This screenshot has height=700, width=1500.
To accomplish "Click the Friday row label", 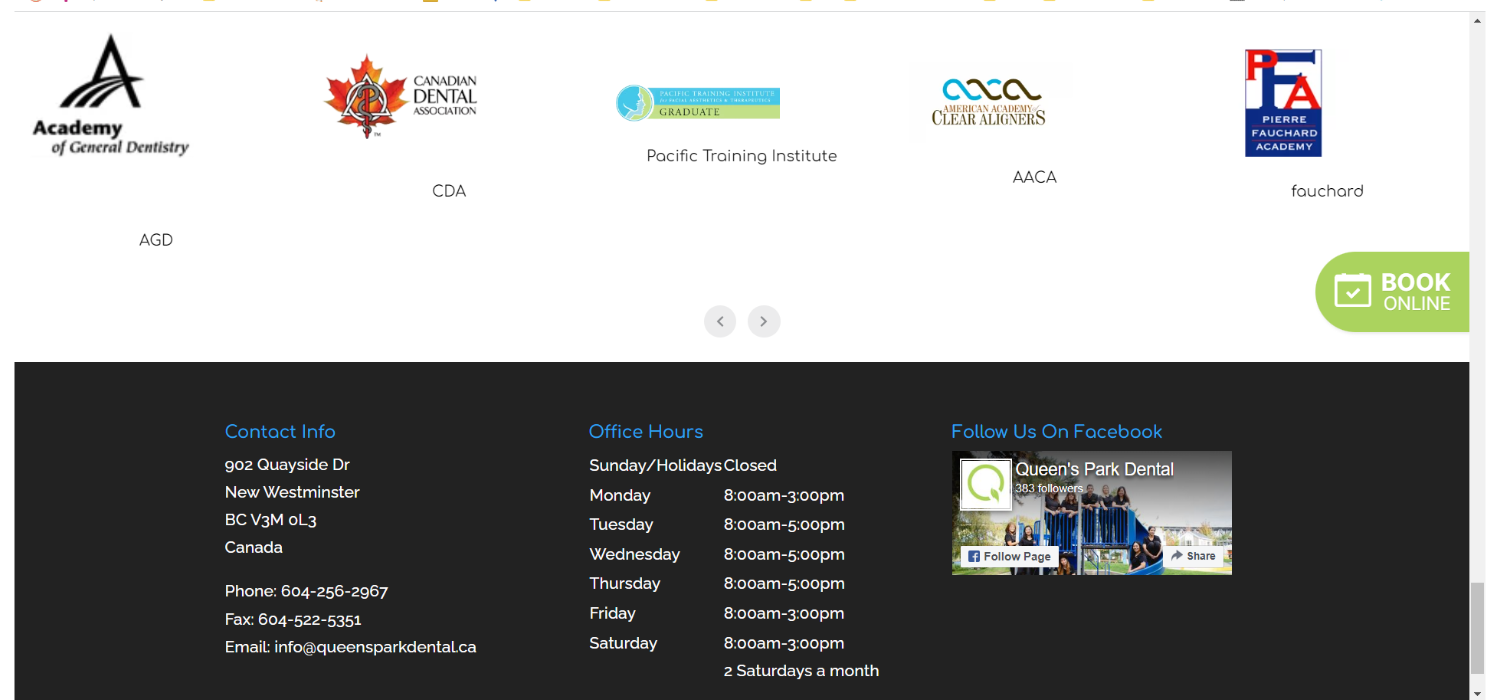I will click(612, 613).
